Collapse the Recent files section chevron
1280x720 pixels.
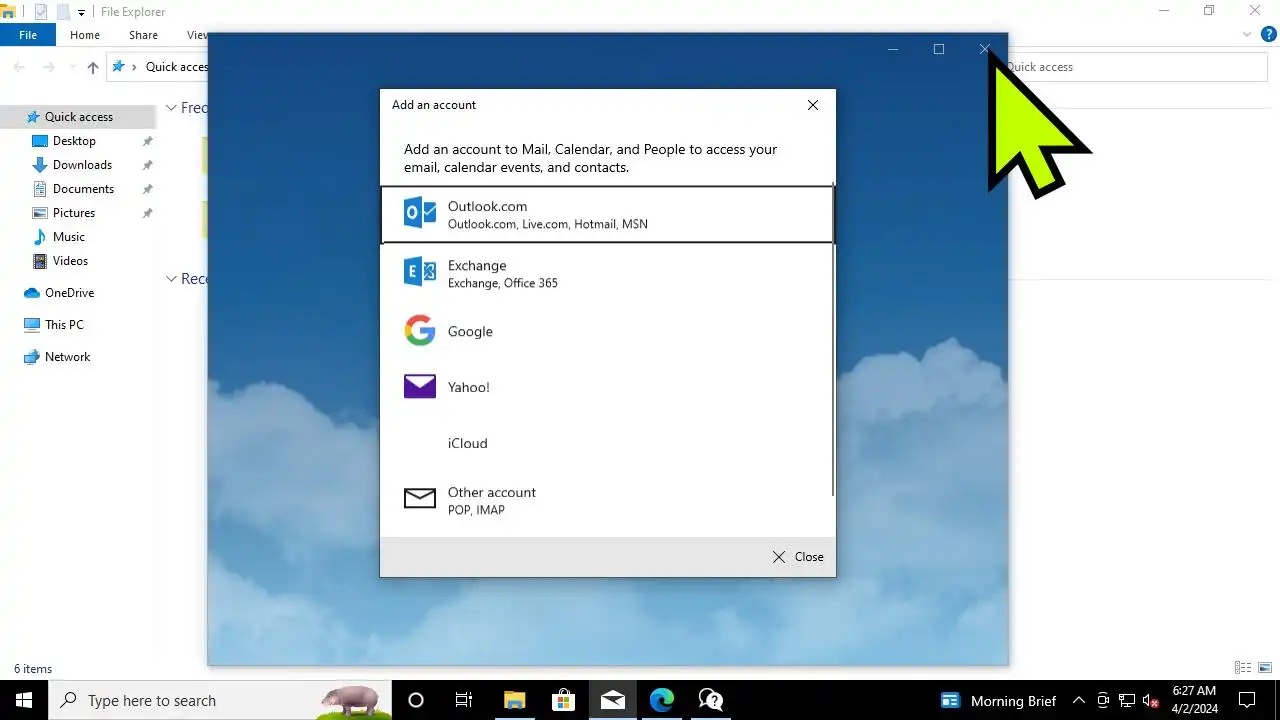tap(171, 279)
